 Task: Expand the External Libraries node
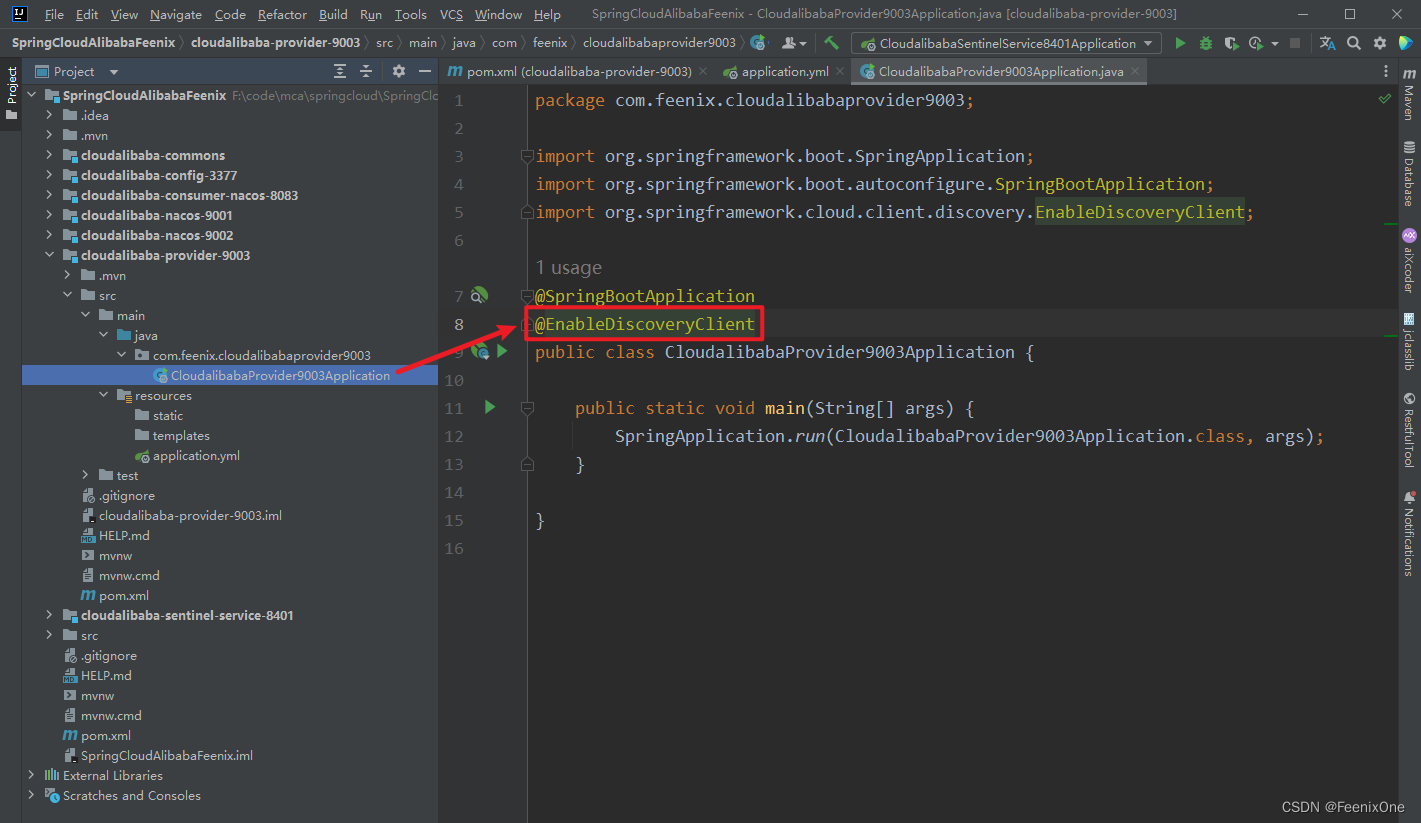pos(33,775)
